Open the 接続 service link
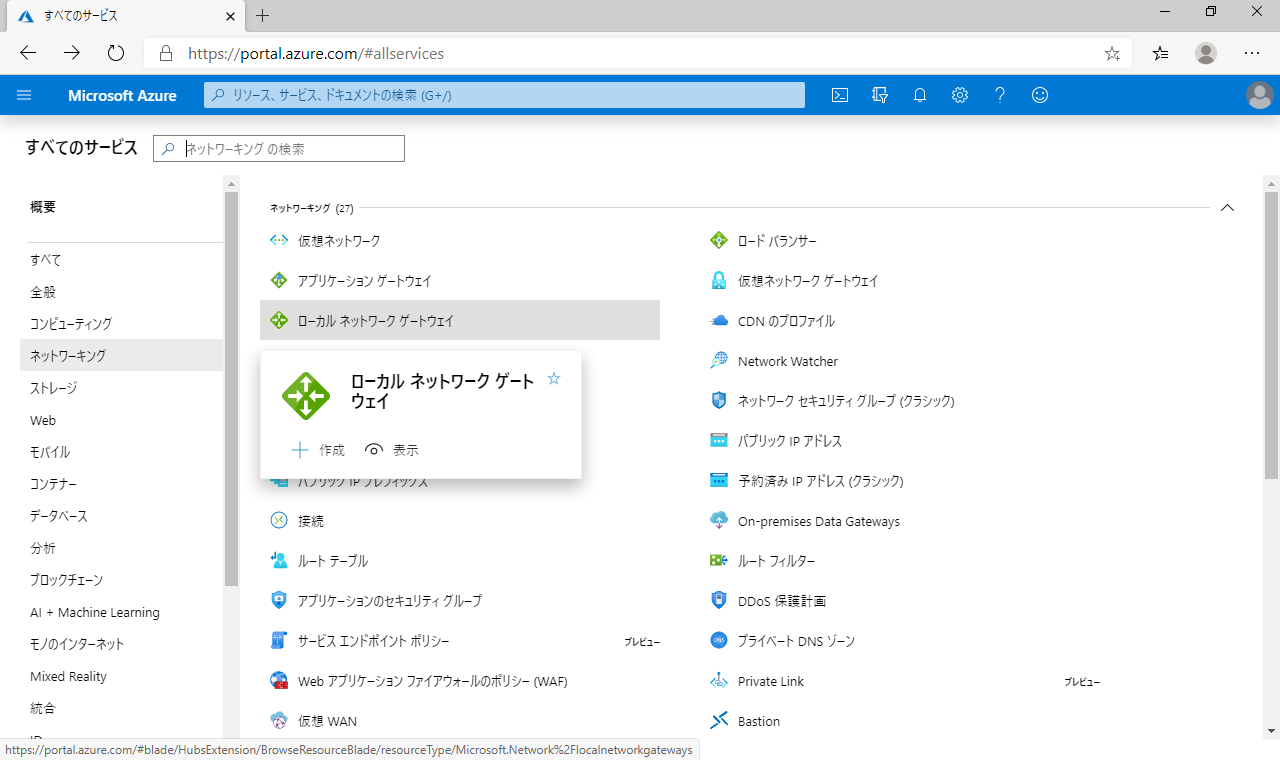This screenshot has width=1280, height=760. click(311, 521)
